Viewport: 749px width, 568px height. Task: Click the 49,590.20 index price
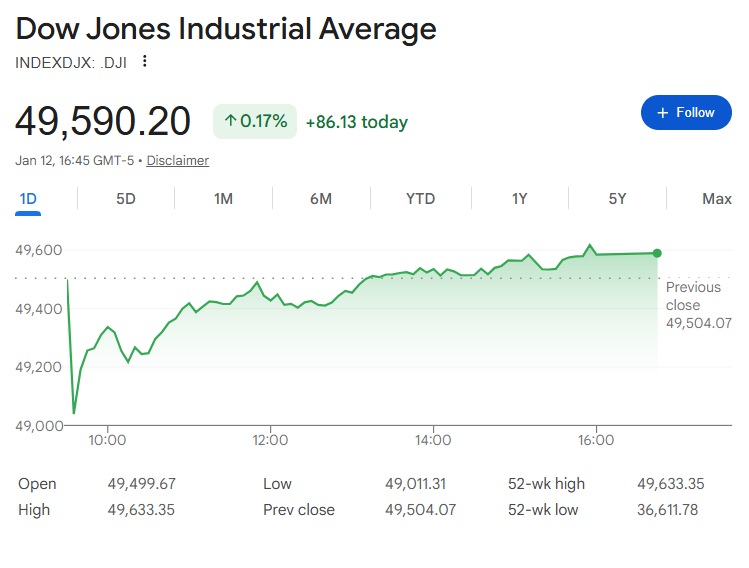103,122
